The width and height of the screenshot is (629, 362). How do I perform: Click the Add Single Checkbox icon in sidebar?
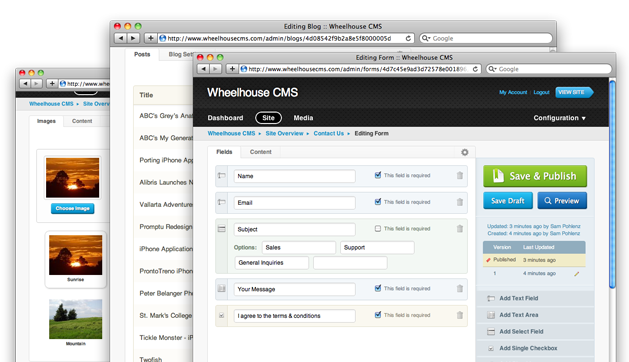click(x=491, y=348)
